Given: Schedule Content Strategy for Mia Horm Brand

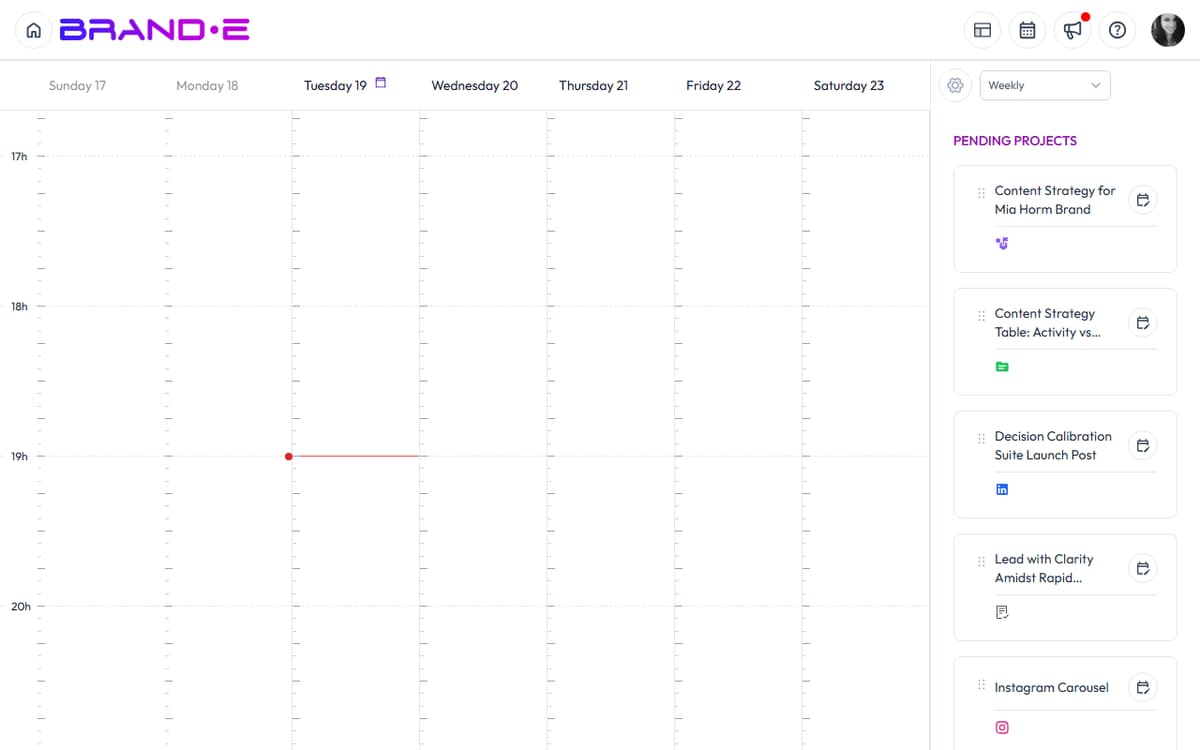Looking at the screenshot, I should pyautogui.click(x=1142, y=200).
